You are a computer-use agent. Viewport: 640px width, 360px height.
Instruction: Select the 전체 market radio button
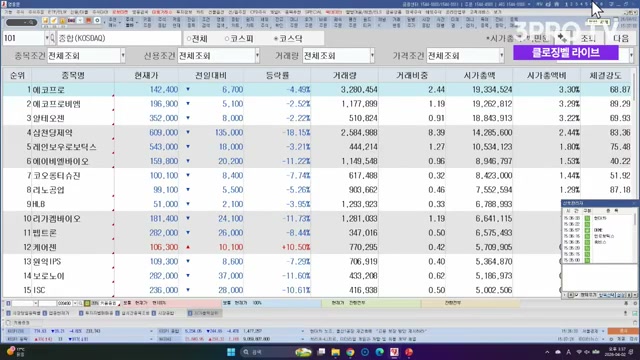(x=197, y=39)
